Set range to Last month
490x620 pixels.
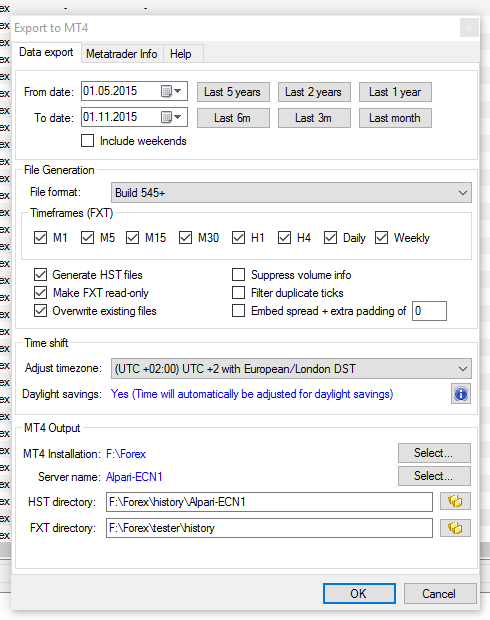(x=395, y=118)
